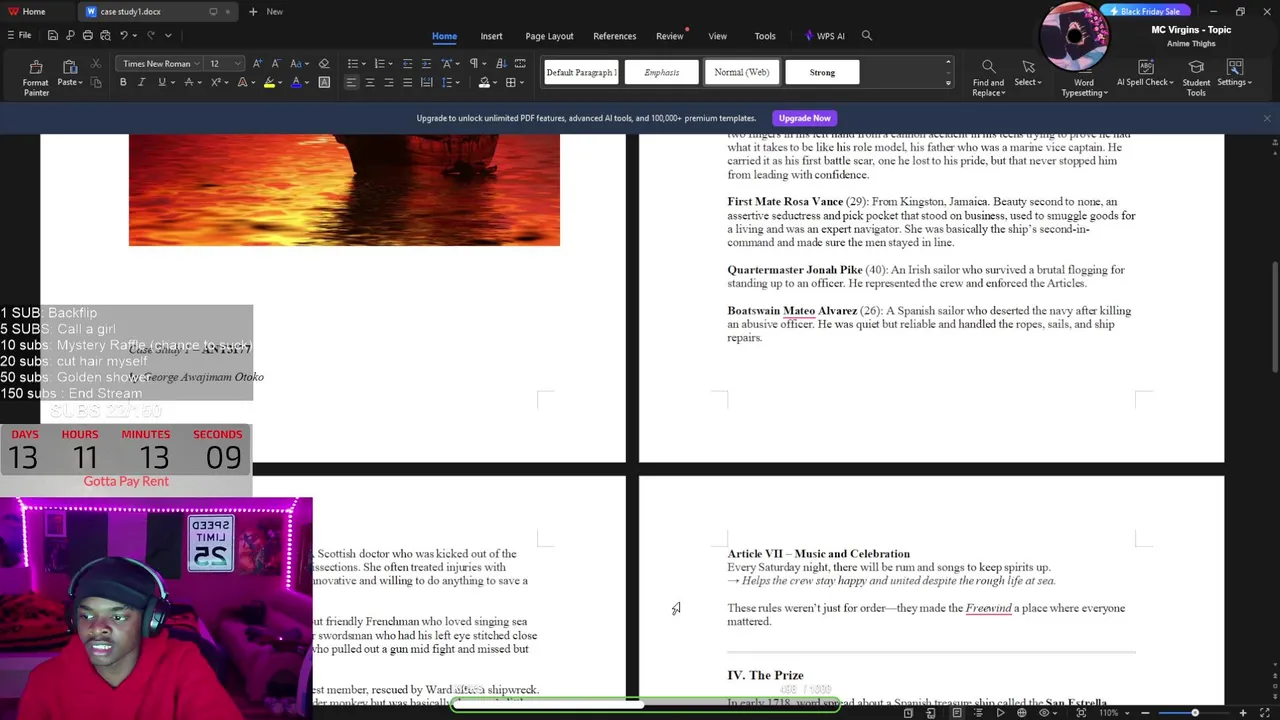Toggle italic formatting

click(x=142, y=82)
